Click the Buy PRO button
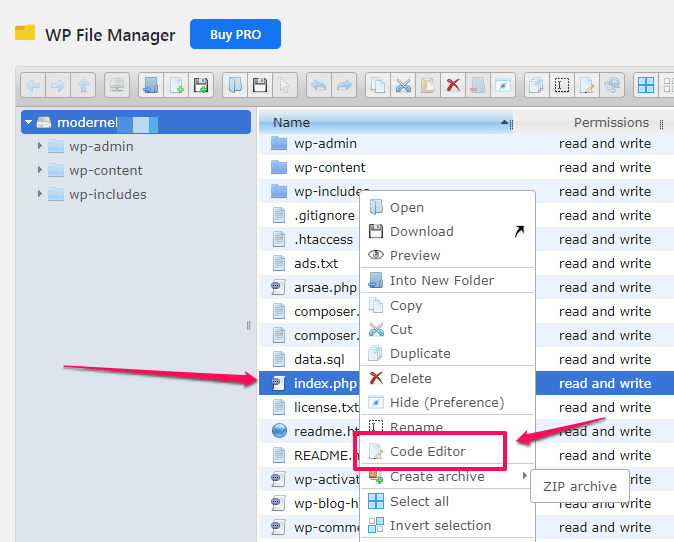Image resolution: width=674 pixels, height=542 pixels. [x=236, y=34]
